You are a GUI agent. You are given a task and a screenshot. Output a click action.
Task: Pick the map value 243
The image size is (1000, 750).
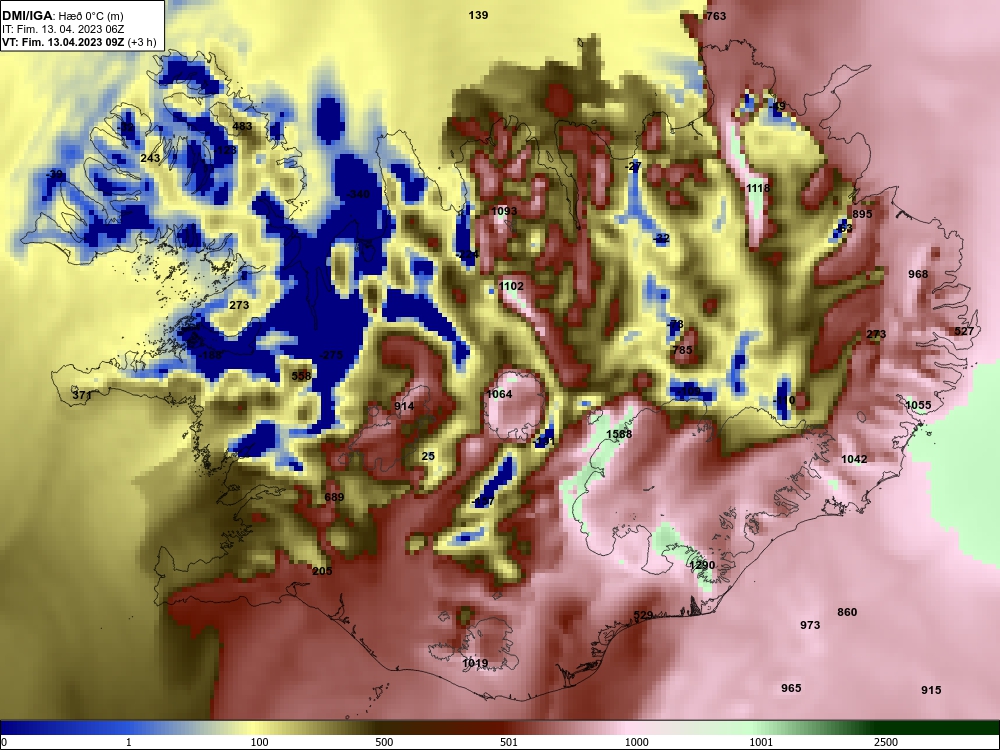pyautogui.click(x=150, y=158)
